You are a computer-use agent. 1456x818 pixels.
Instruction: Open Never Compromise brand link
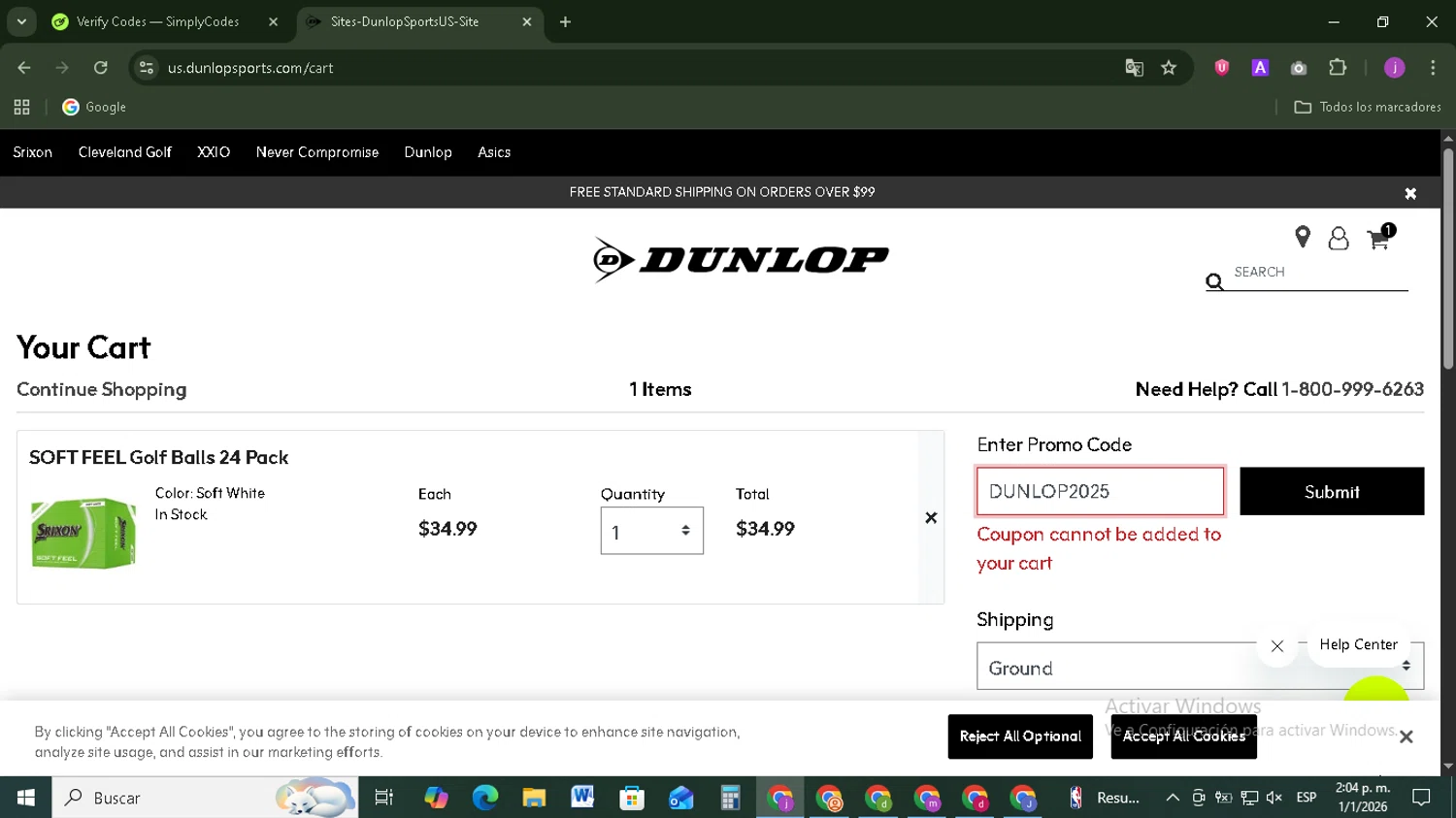(317, 152)
